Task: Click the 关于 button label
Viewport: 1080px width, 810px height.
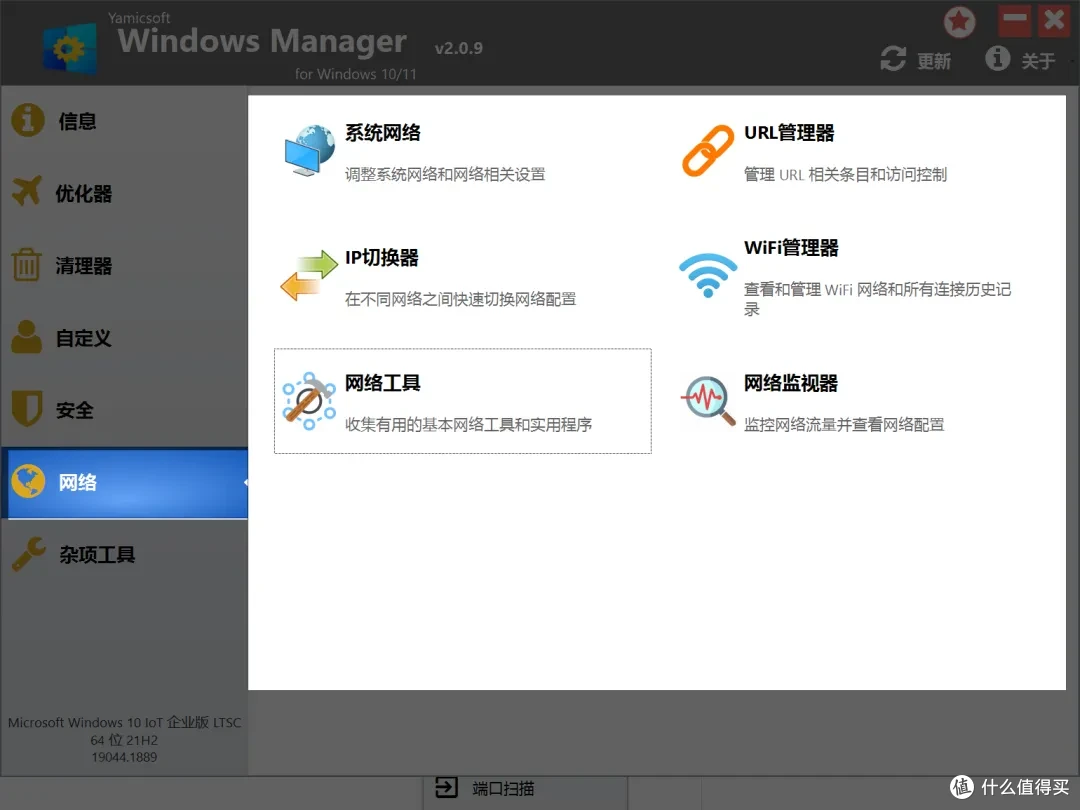Action: 1038,61
